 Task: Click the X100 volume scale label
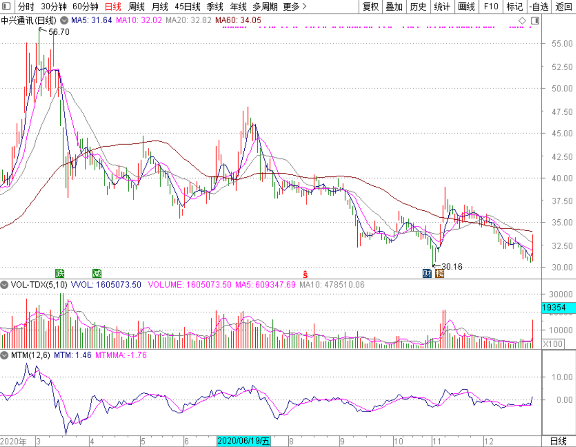[x=553, y=344]
